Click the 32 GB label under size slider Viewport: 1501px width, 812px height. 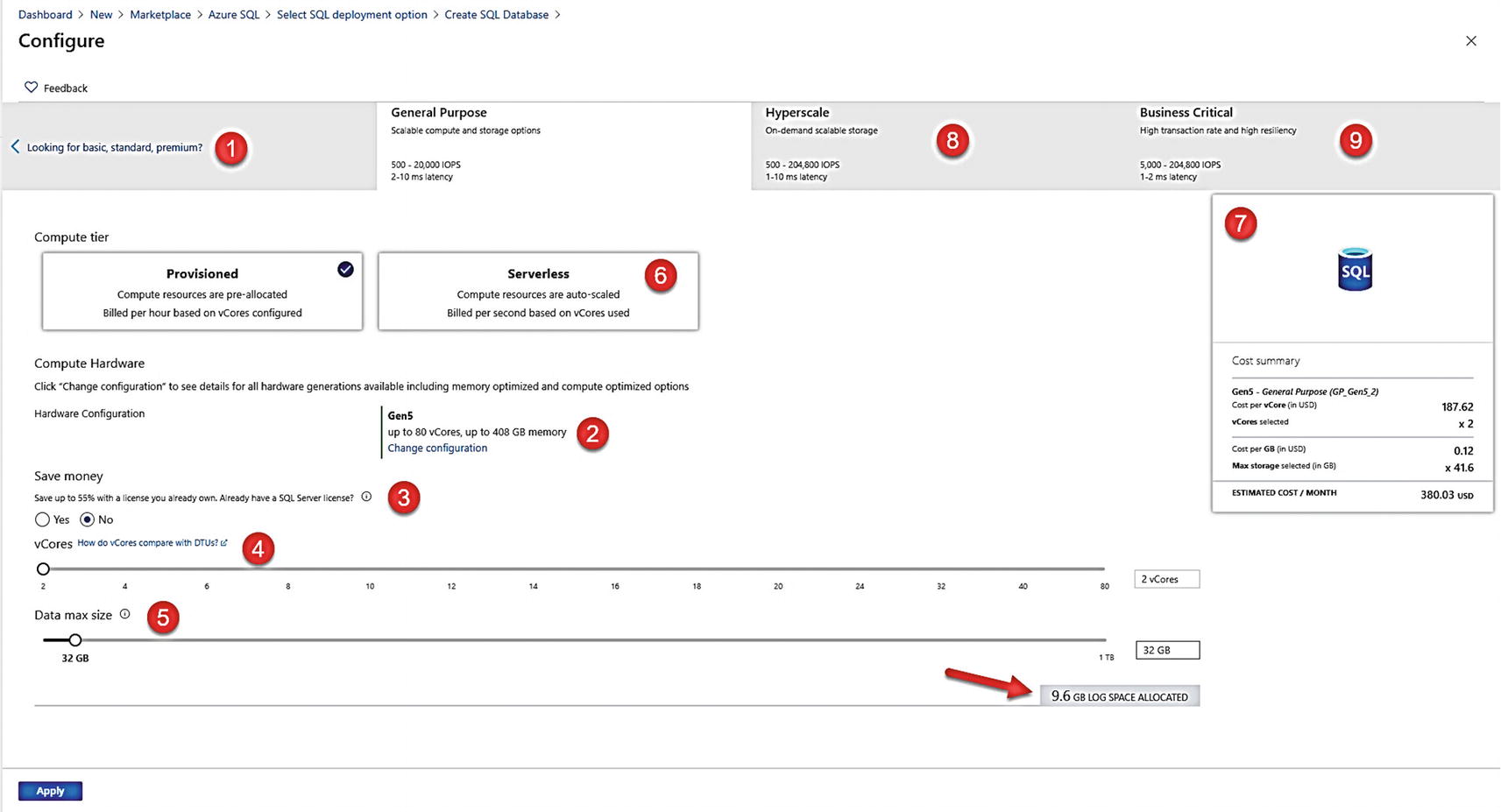75,658
